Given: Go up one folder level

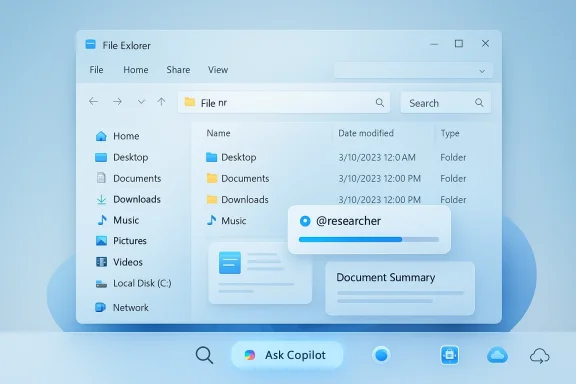Looking at the screenshot, I should click(161, 101).
